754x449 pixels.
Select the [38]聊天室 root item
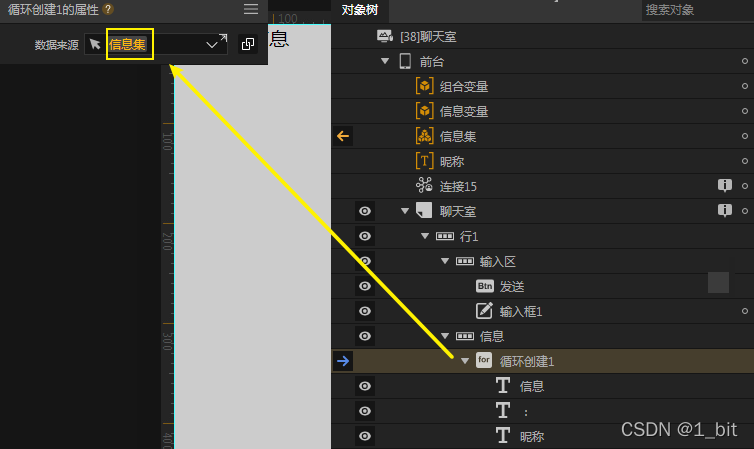tap(542, 36)
